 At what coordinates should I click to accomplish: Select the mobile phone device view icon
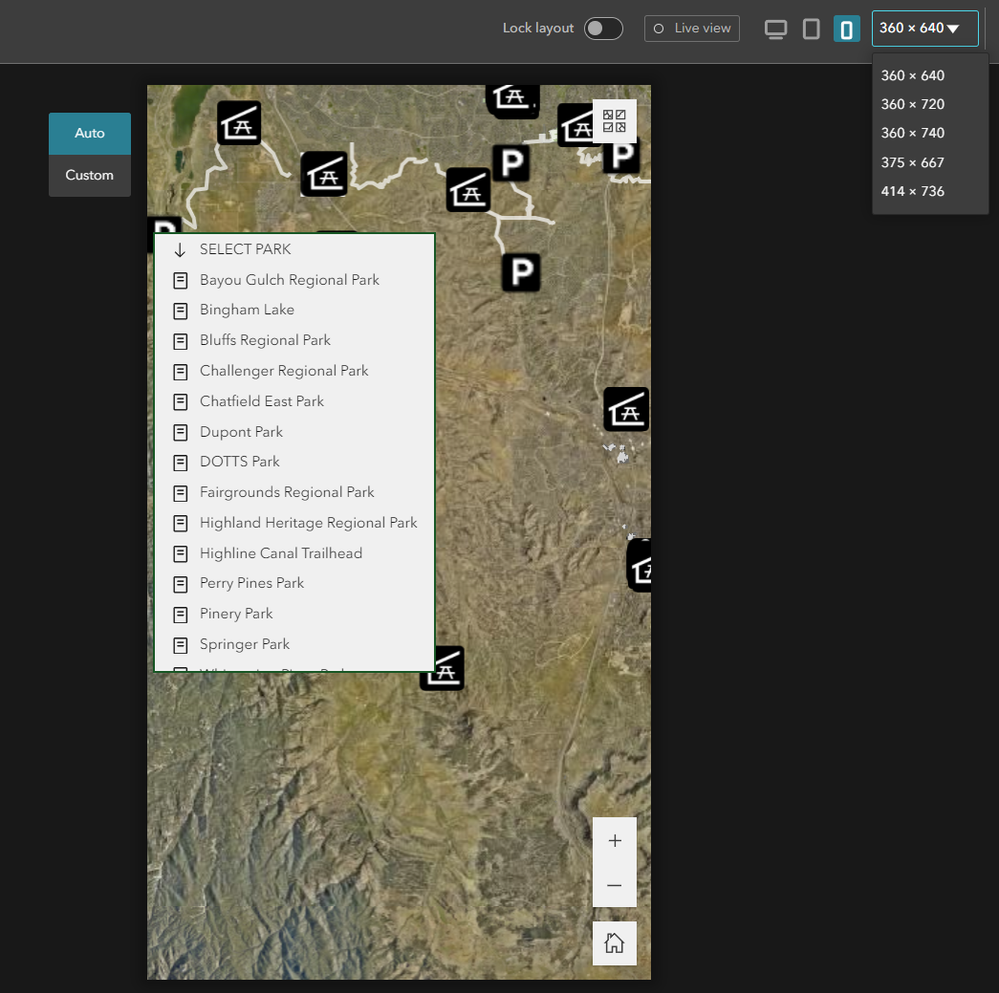(x=846, y=29)
